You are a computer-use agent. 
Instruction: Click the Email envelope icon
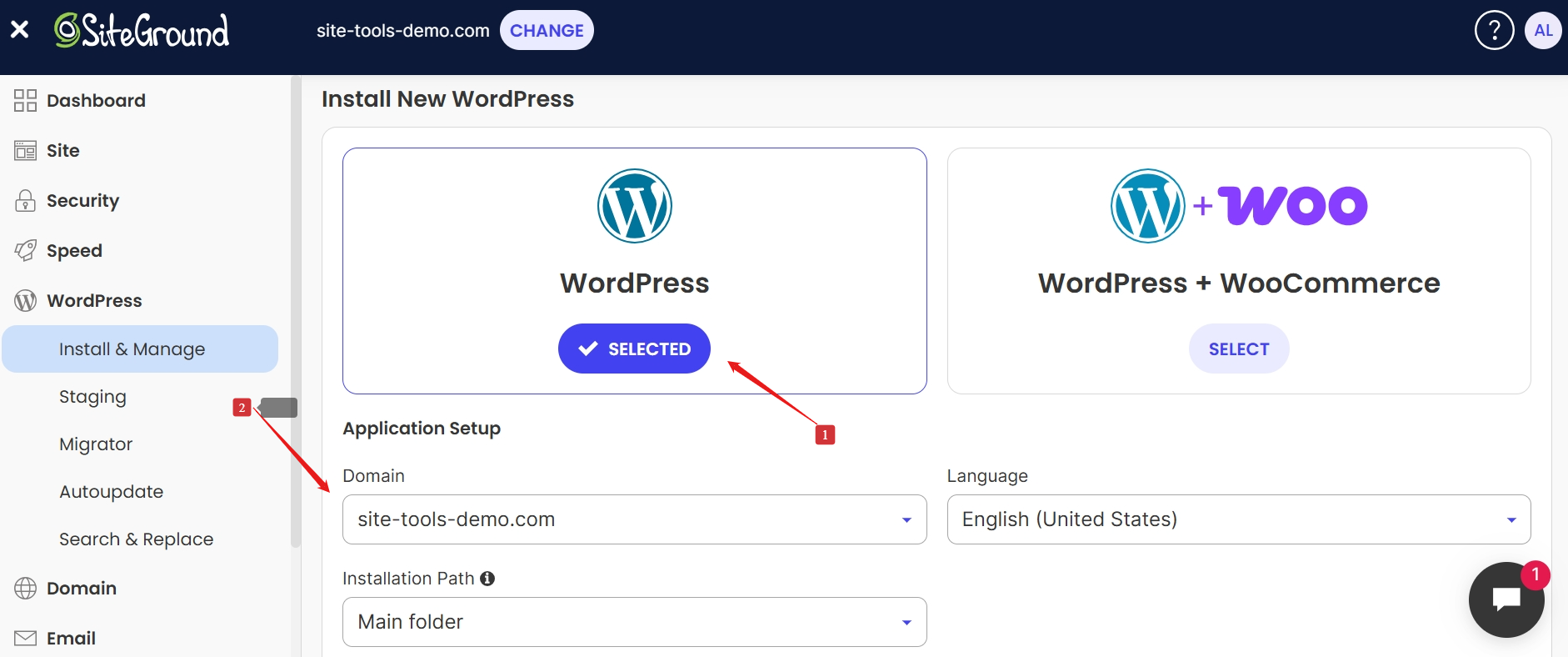click(x=25, y=638)
